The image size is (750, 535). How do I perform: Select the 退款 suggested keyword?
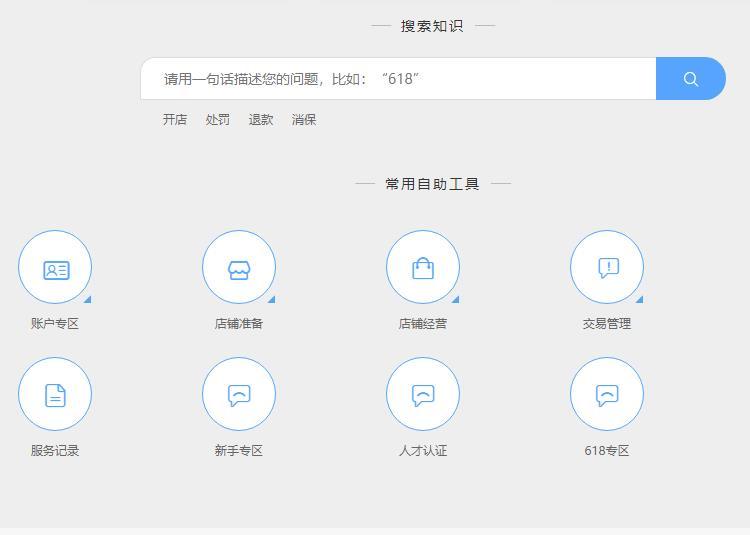[x=261, y=120]
